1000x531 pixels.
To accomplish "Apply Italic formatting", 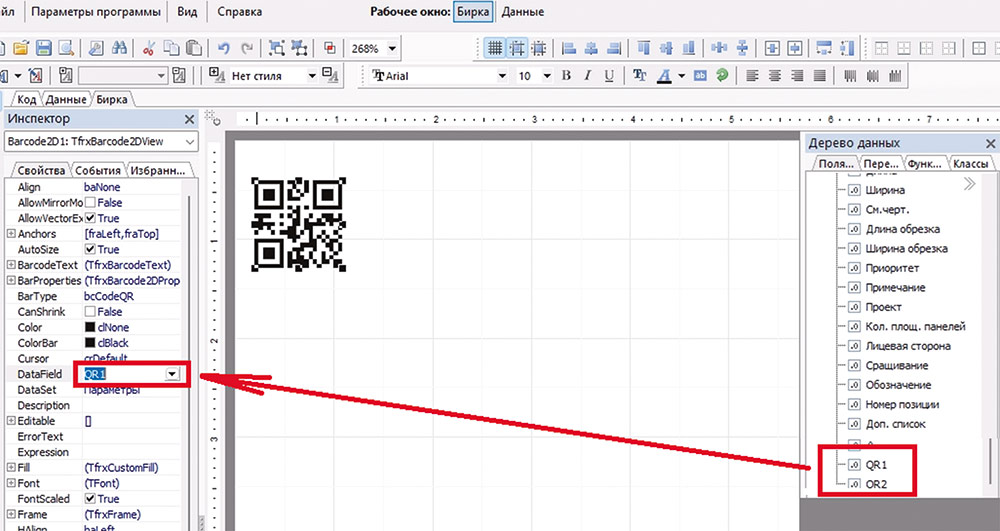I will pos(587,76).
